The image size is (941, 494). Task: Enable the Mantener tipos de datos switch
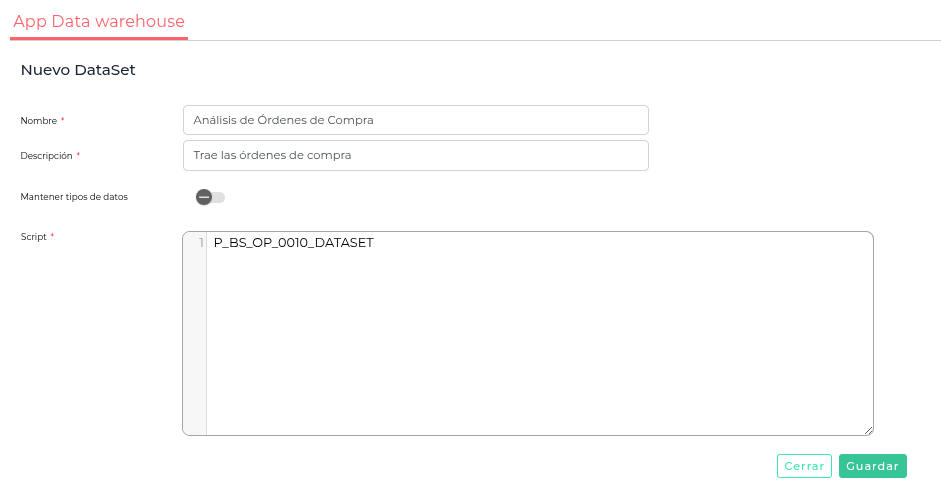(210, 197)
